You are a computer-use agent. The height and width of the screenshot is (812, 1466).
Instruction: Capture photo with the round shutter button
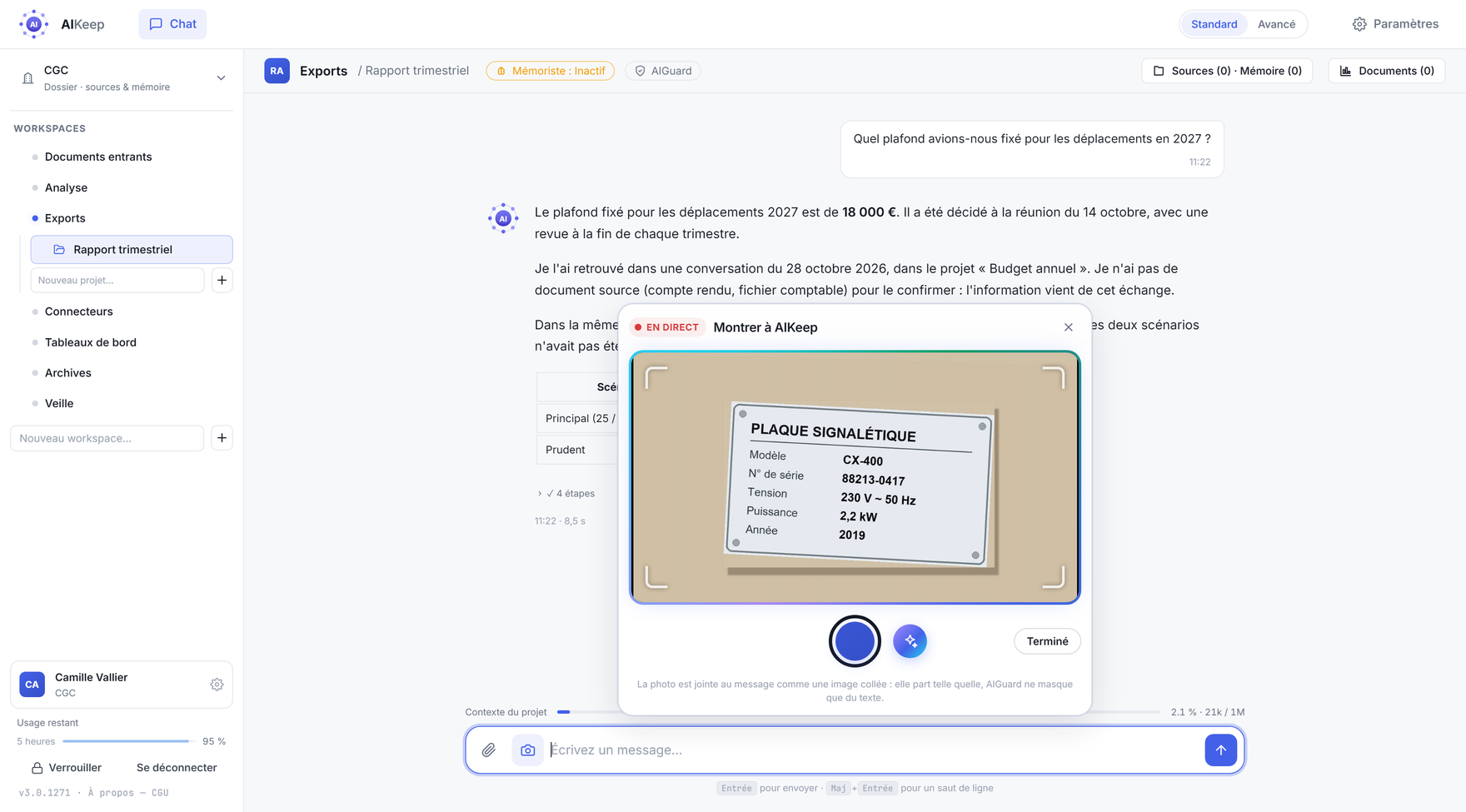coord(855,641)
